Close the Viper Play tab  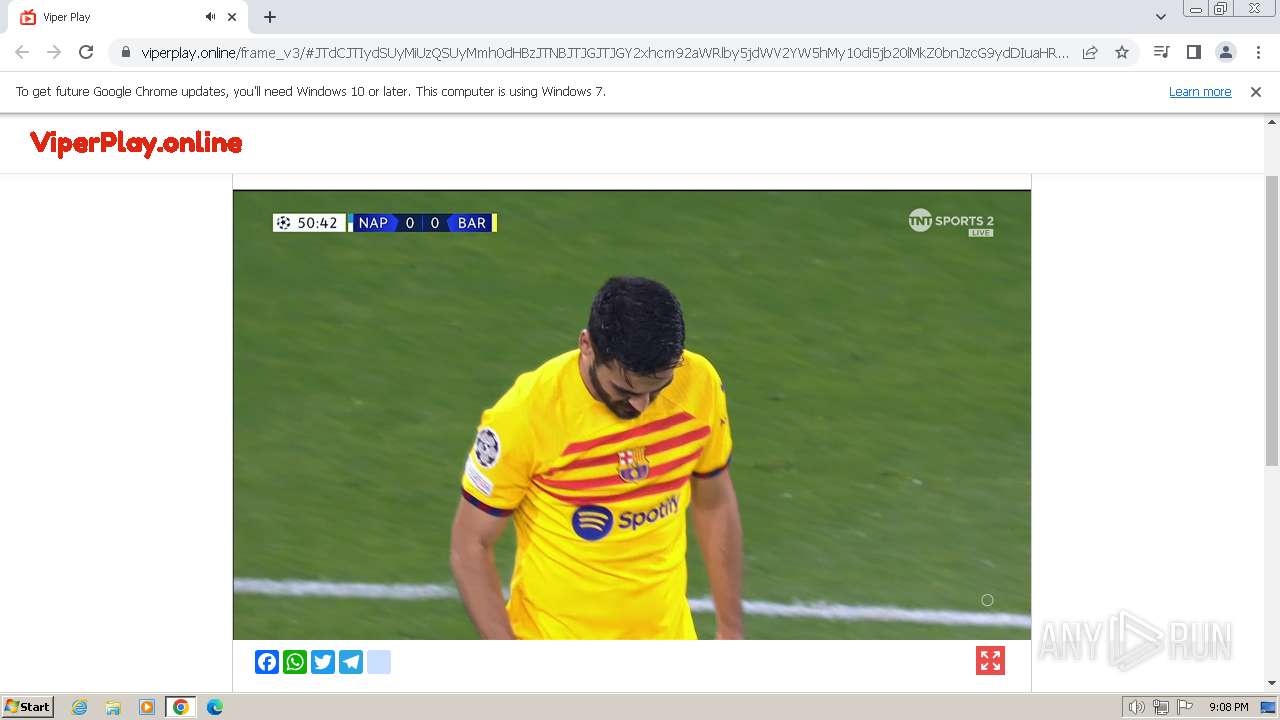(x=232, y=17)
